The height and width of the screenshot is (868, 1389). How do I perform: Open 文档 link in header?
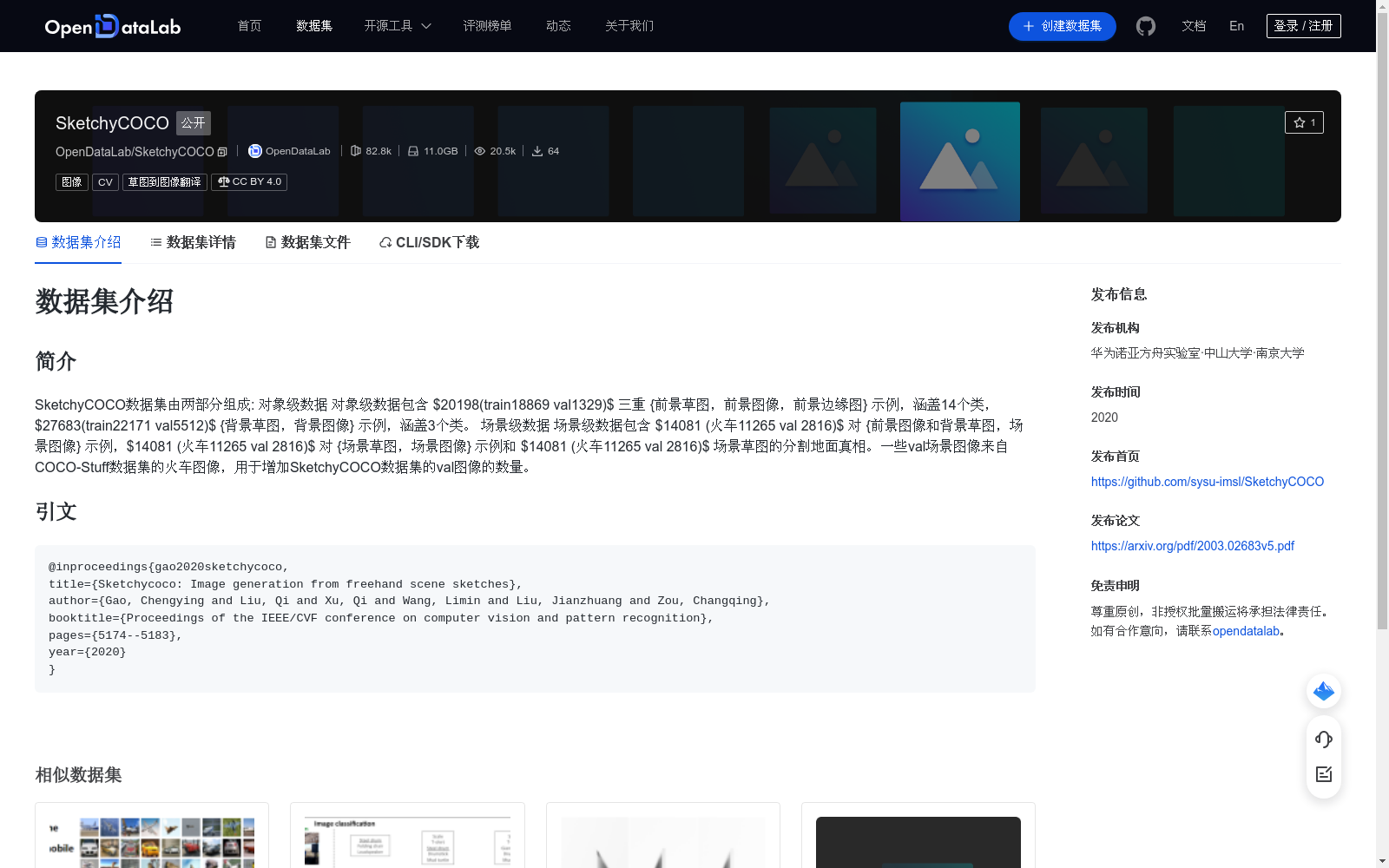tap(1194, 26)
